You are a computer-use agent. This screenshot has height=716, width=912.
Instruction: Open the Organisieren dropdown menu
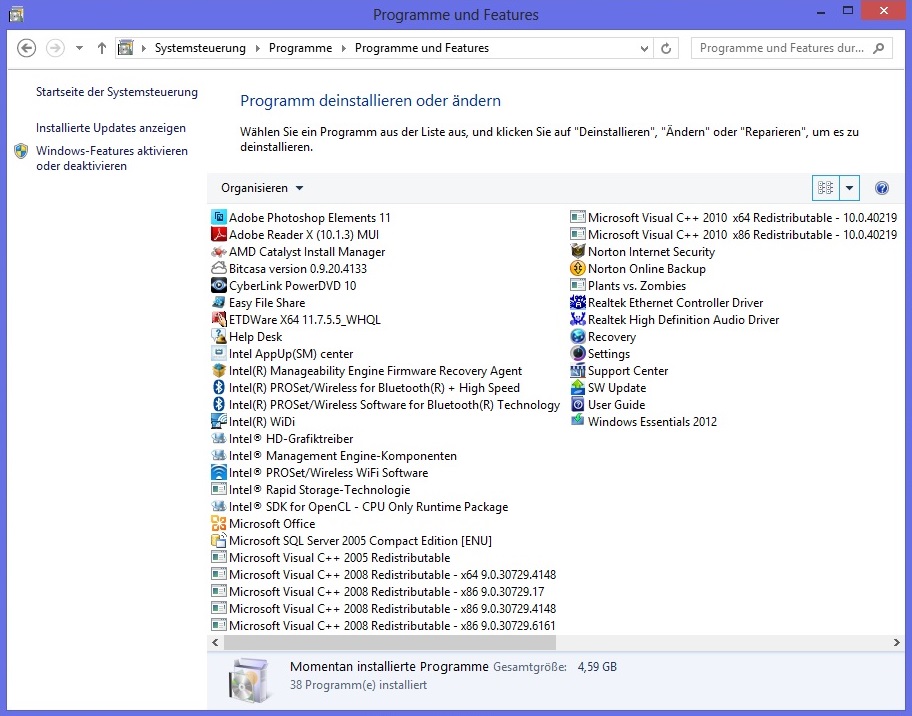[262, 188]
